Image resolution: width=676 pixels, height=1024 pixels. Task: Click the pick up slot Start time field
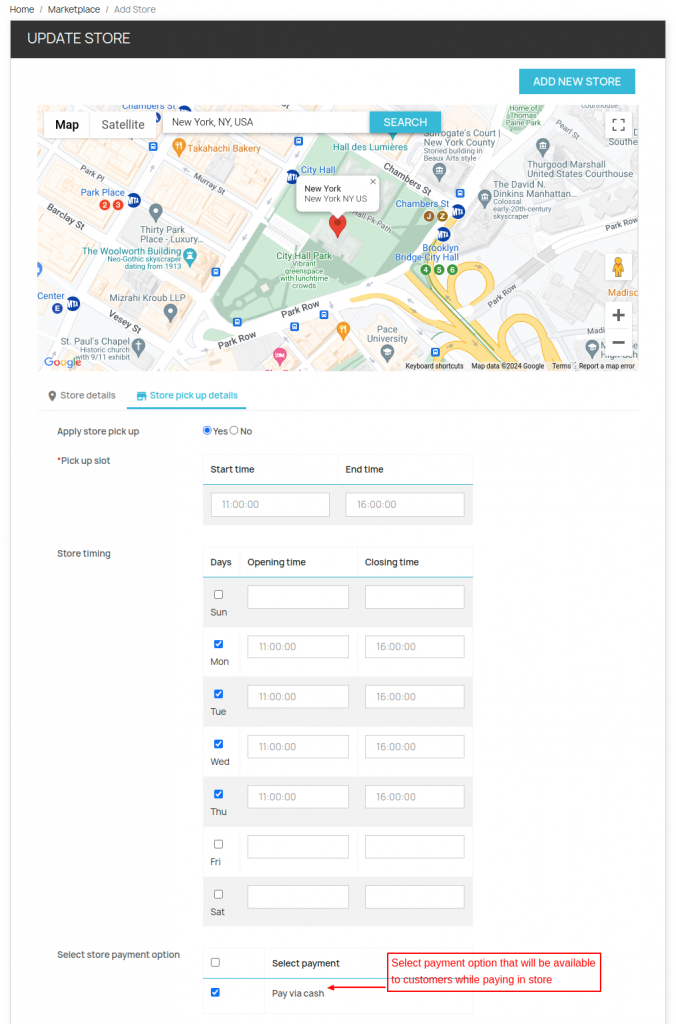270,505
